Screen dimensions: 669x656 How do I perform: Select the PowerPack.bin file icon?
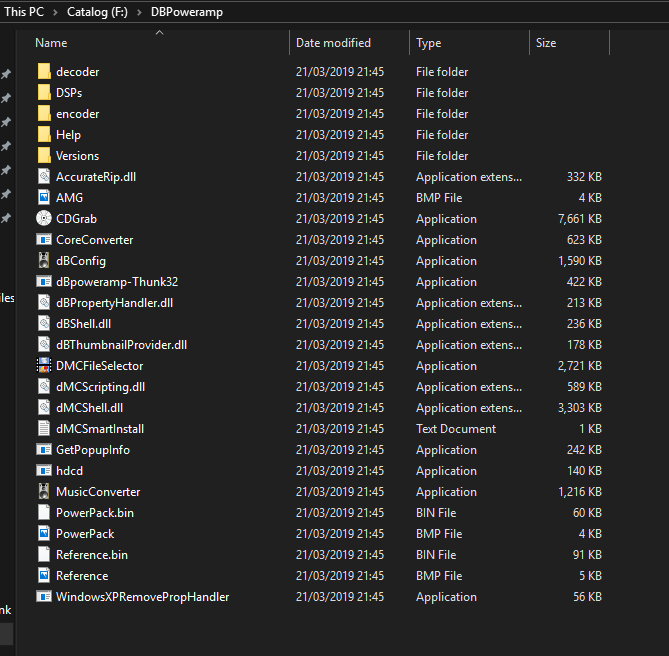44,513
